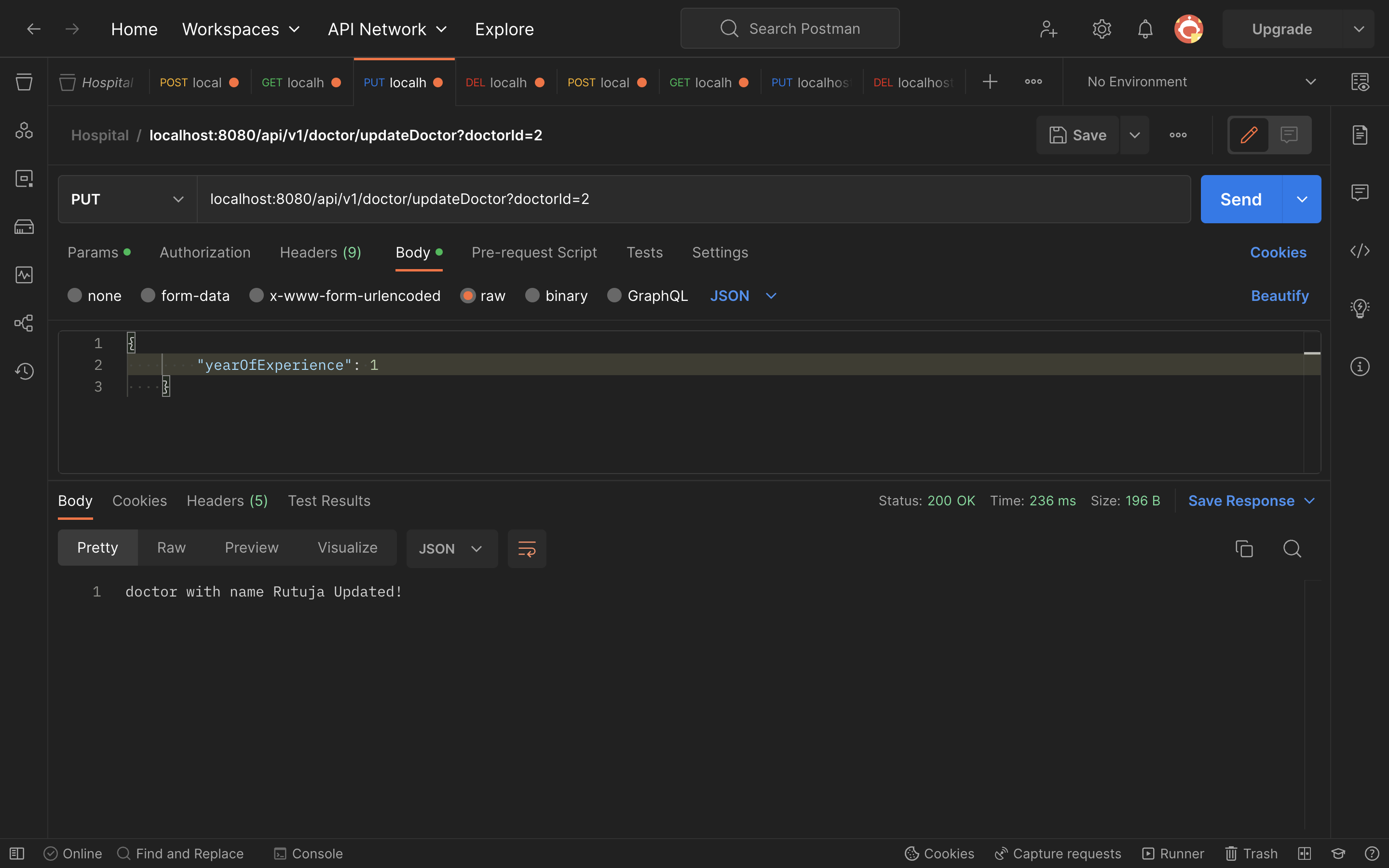The height and width of the screenshot is (868, 1389).
Task: Open the request info icon
Action: click(1360, 366)
